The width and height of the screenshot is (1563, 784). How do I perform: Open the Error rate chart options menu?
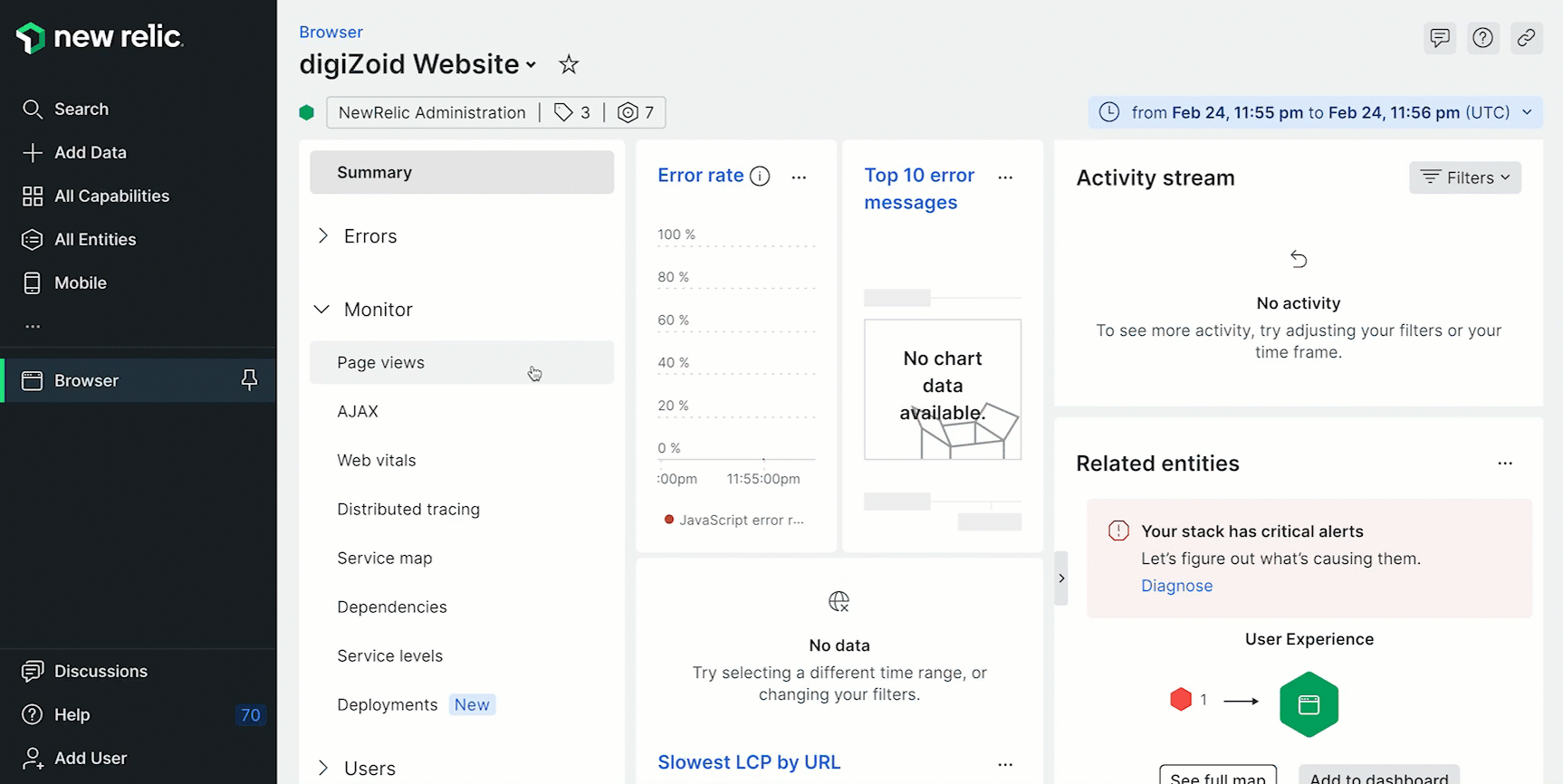point(798,177)
